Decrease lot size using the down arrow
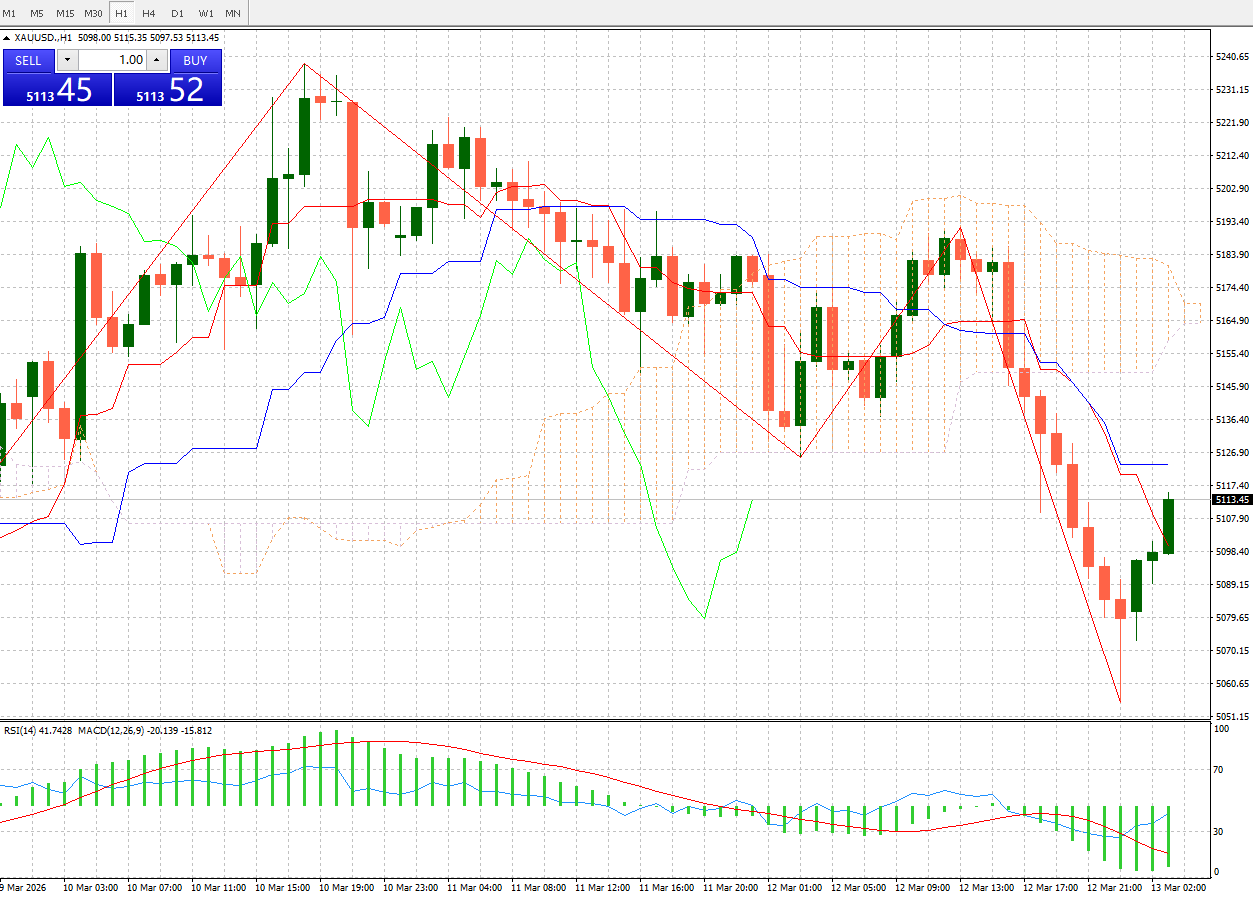This screenshot has width=1253, height=899. coord(66,60)
